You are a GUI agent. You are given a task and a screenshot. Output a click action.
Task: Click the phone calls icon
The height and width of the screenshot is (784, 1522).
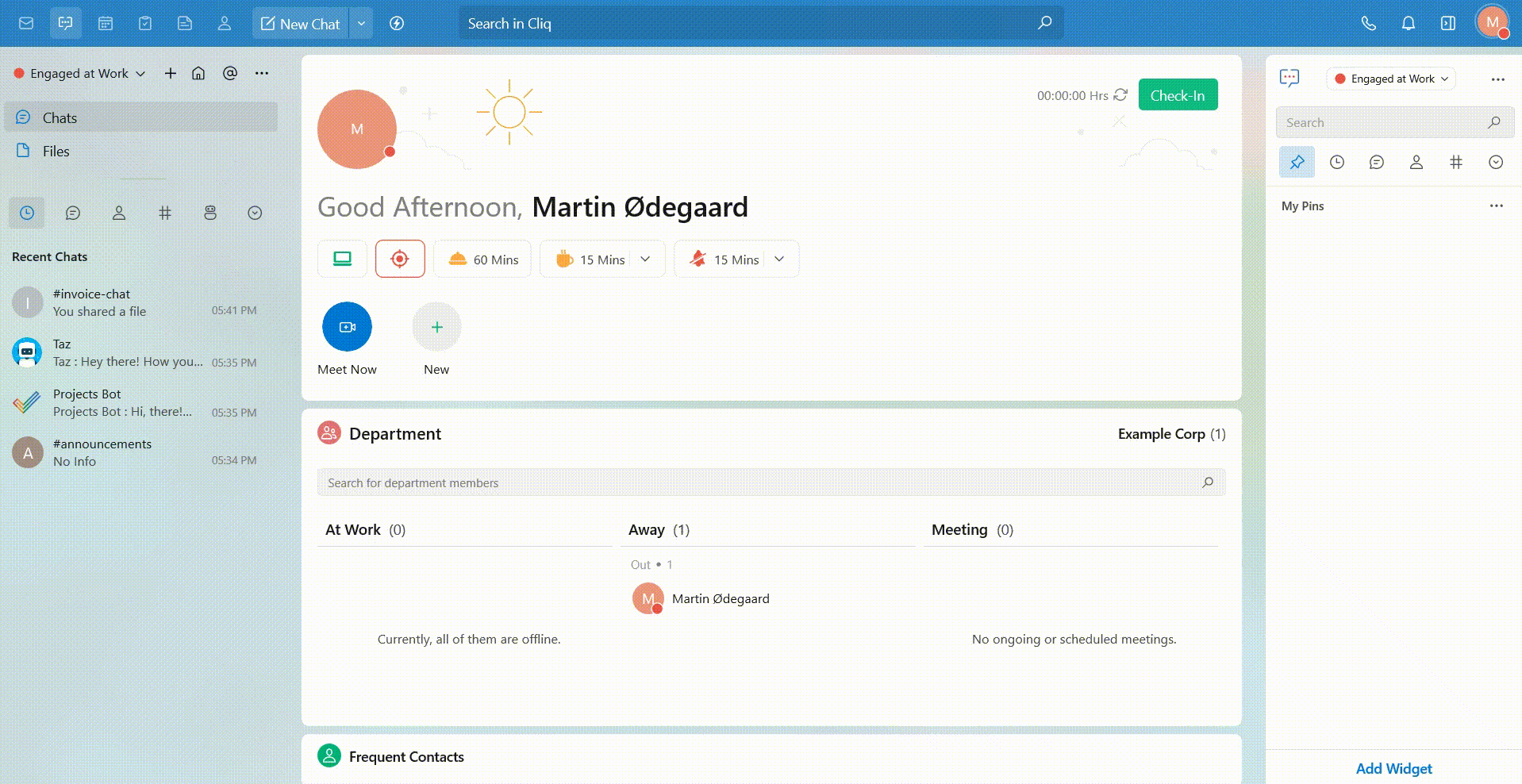(x=1368, y=23)
